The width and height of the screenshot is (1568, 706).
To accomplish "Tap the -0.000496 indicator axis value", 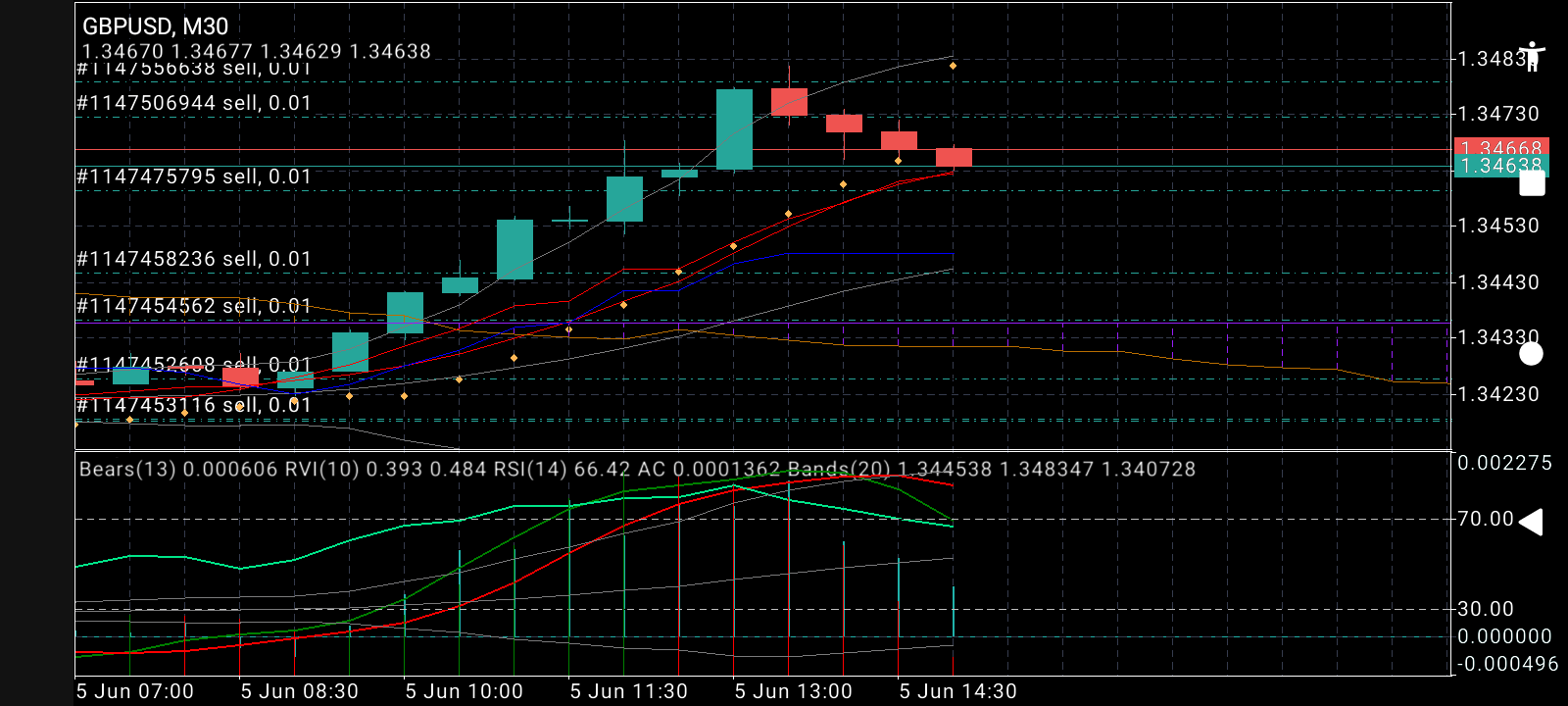I will click(1507, 664).
